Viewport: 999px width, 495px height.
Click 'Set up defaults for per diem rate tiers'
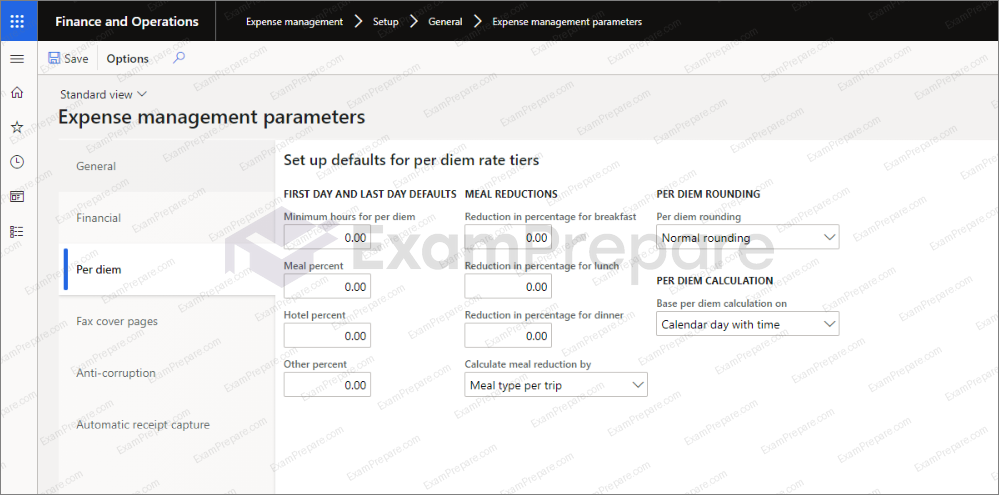(x=411, y=160)
